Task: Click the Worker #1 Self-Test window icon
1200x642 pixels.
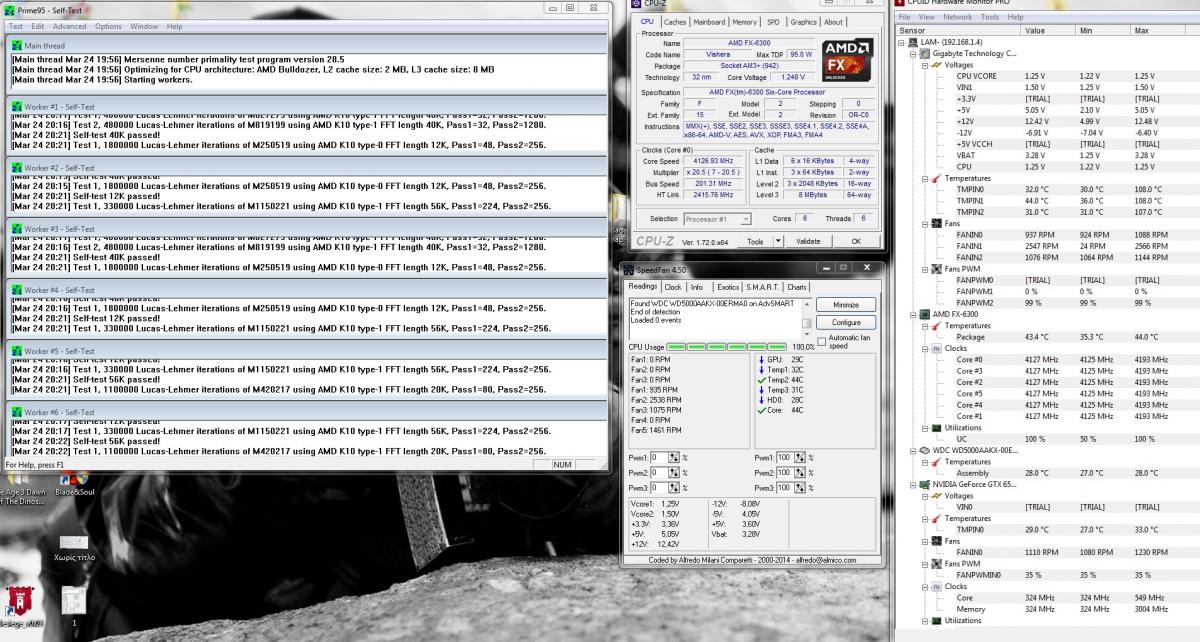Action: click(x=16, y=106)
